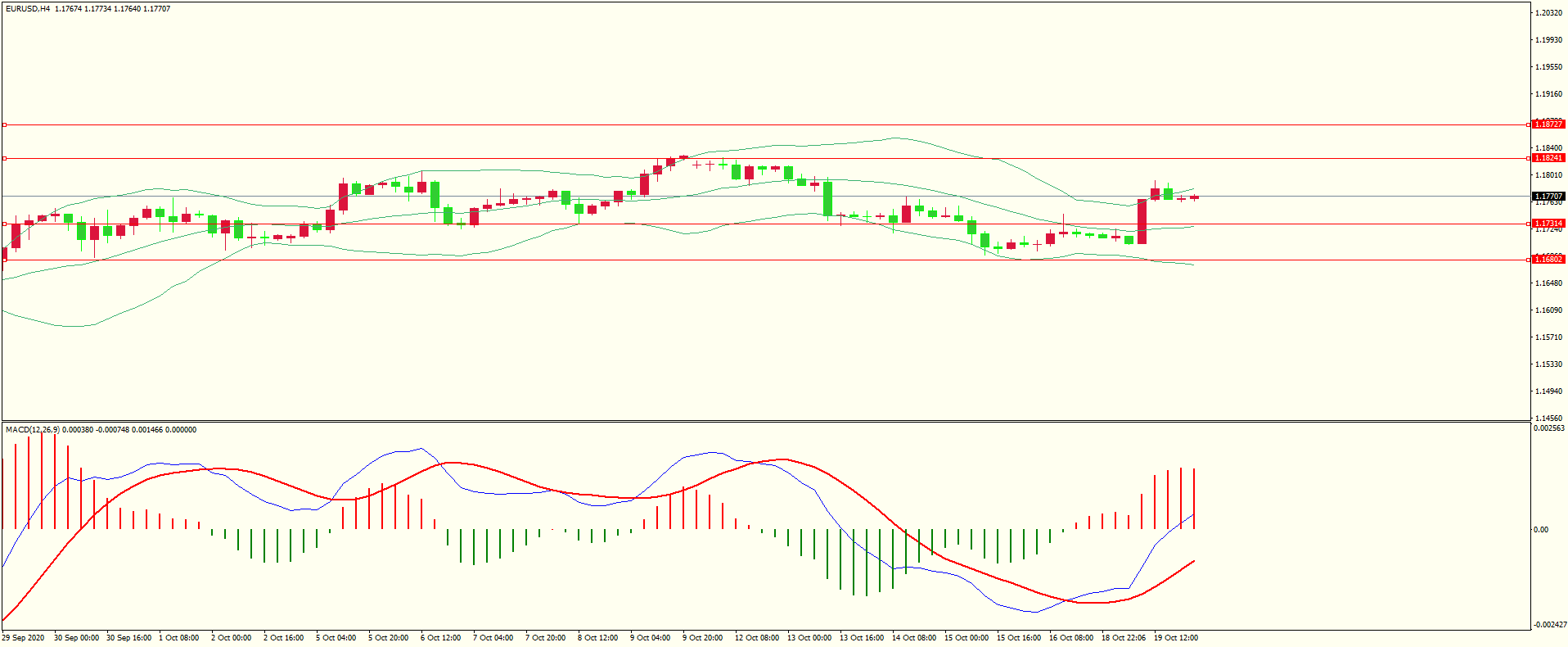Screen dimensions: 1568x647
Task: Click the EURUSD,H4 chart title label
Action: (x=28, y=9)
